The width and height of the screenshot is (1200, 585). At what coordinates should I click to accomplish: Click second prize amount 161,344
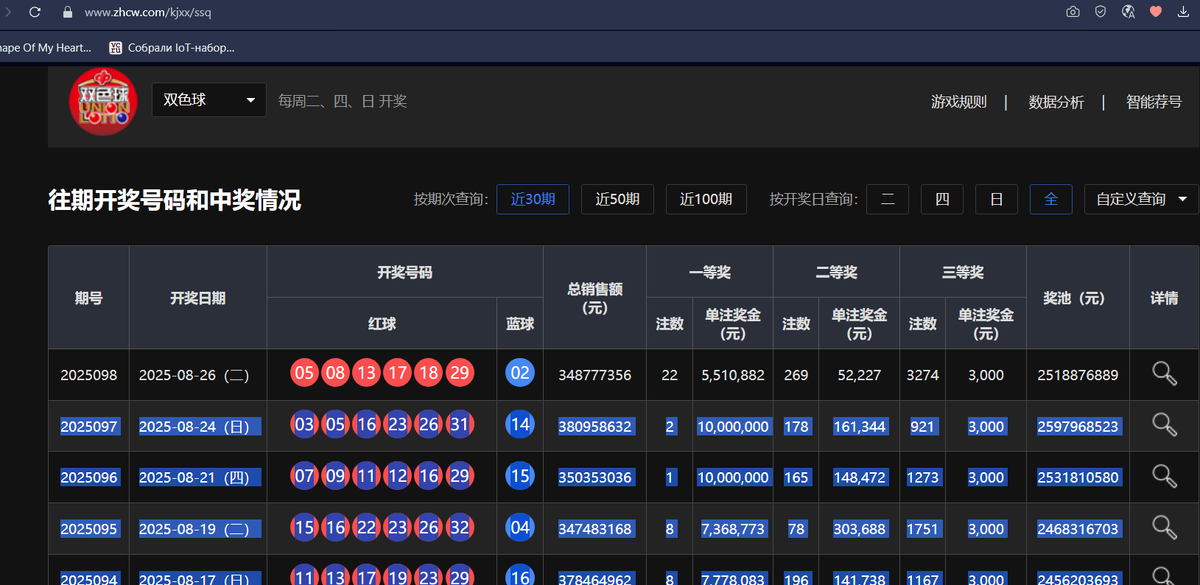tap(859, 426)
